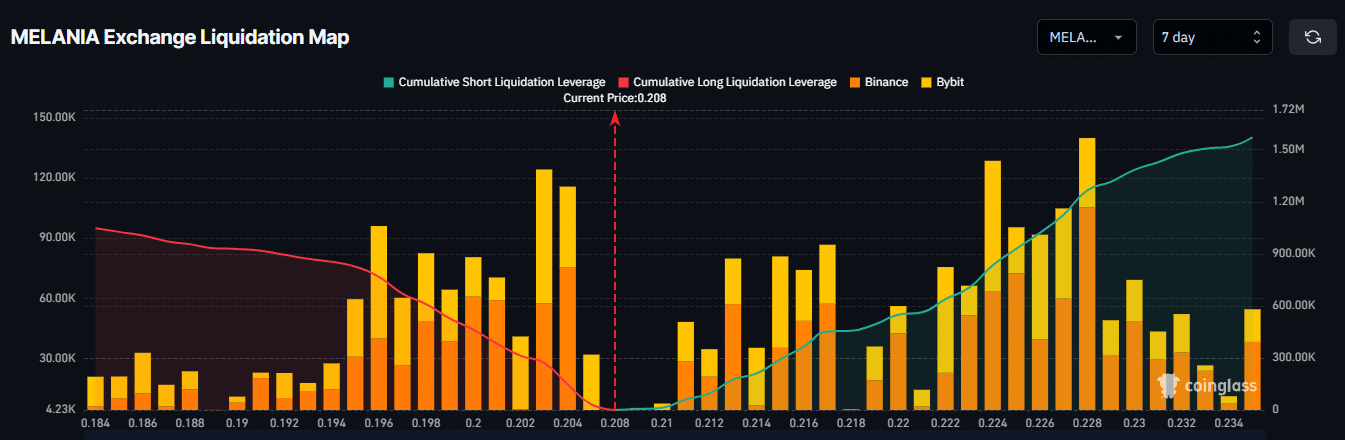Viewport: 1345px width, 440px height.
Task: Click the up-down chevrons in 7 day box
Action: coord(1256,37)
